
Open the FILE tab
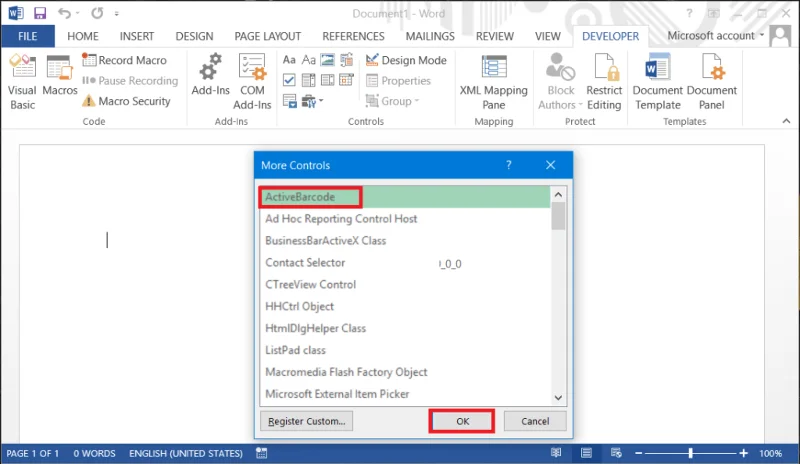[x=28, y=36]
